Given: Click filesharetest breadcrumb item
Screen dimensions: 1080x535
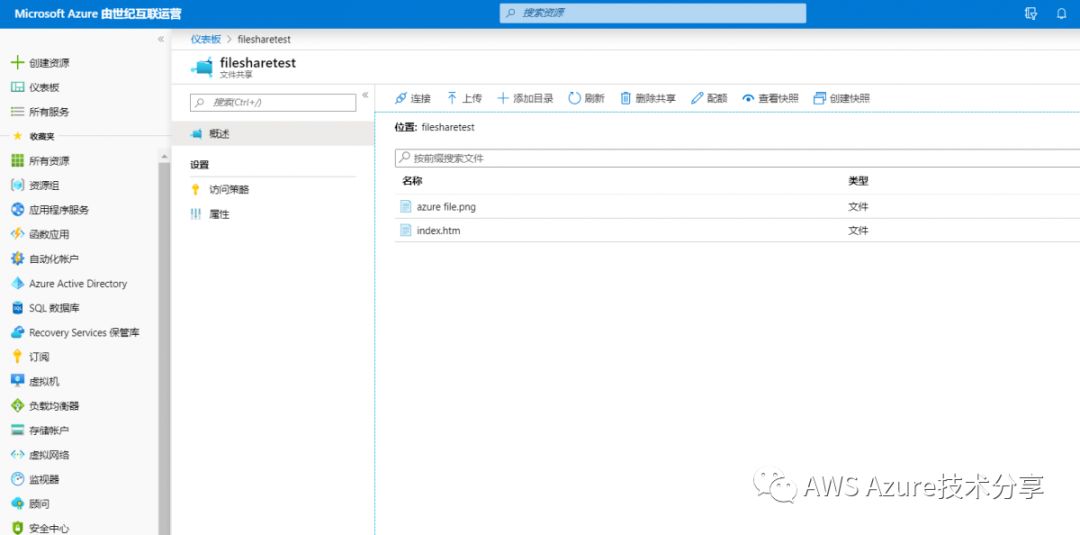Looking at the screenshot, I should (x=264, y=39).
